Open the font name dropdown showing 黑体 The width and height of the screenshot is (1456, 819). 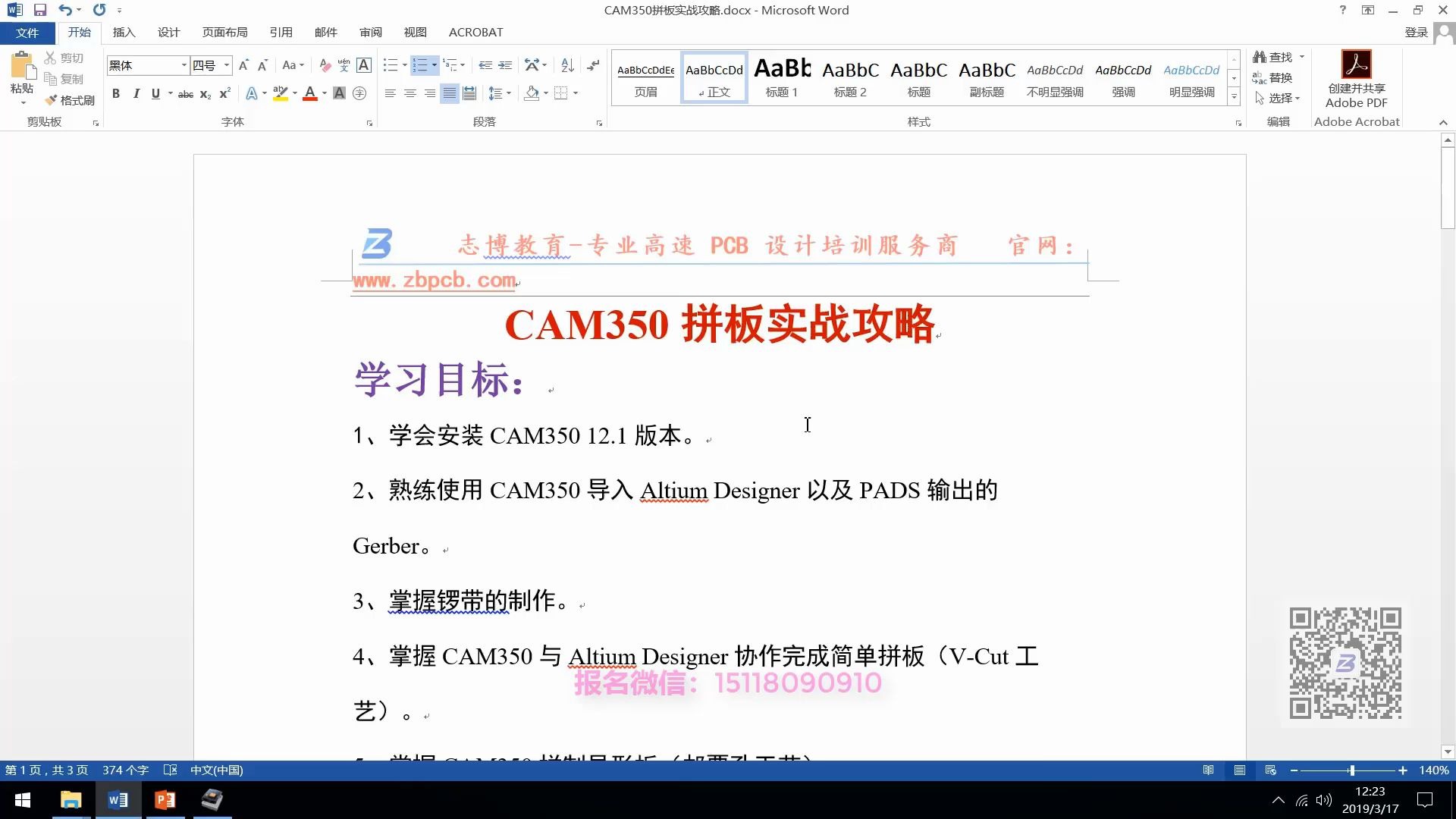[x=184, y=66]
